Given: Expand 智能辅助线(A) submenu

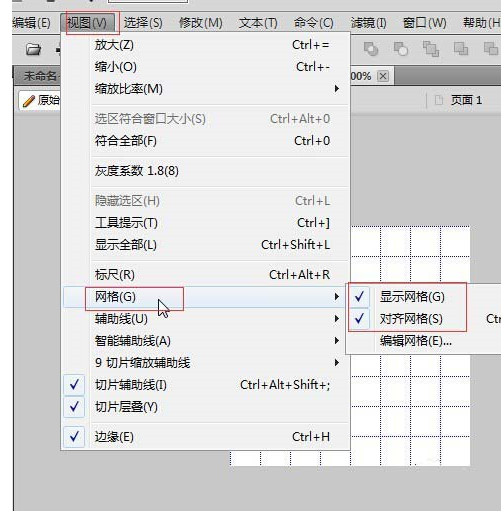Looking at the screenshot, I should click(206, 341).
